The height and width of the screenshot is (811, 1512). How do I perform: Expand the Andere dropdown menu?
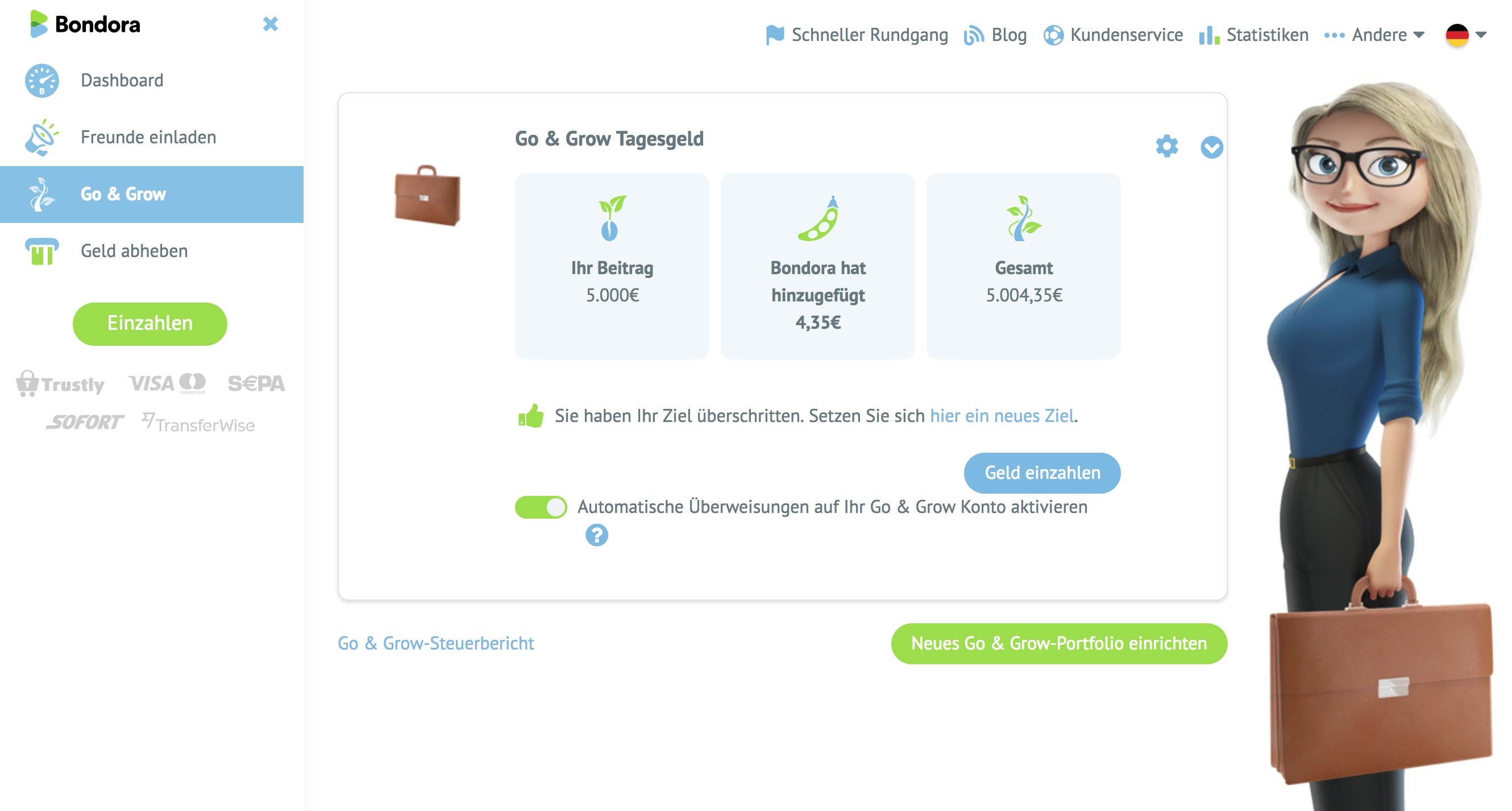[1374, 35]
